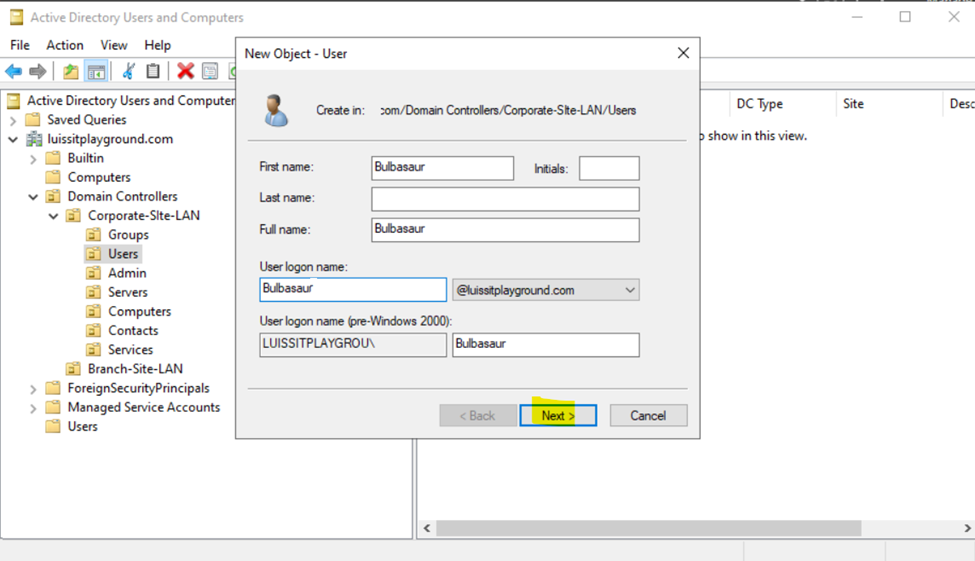The image size is (975, 561).
Task: Select ForeignSecurityPrincipals in the tree
Action: click(138, 388)
